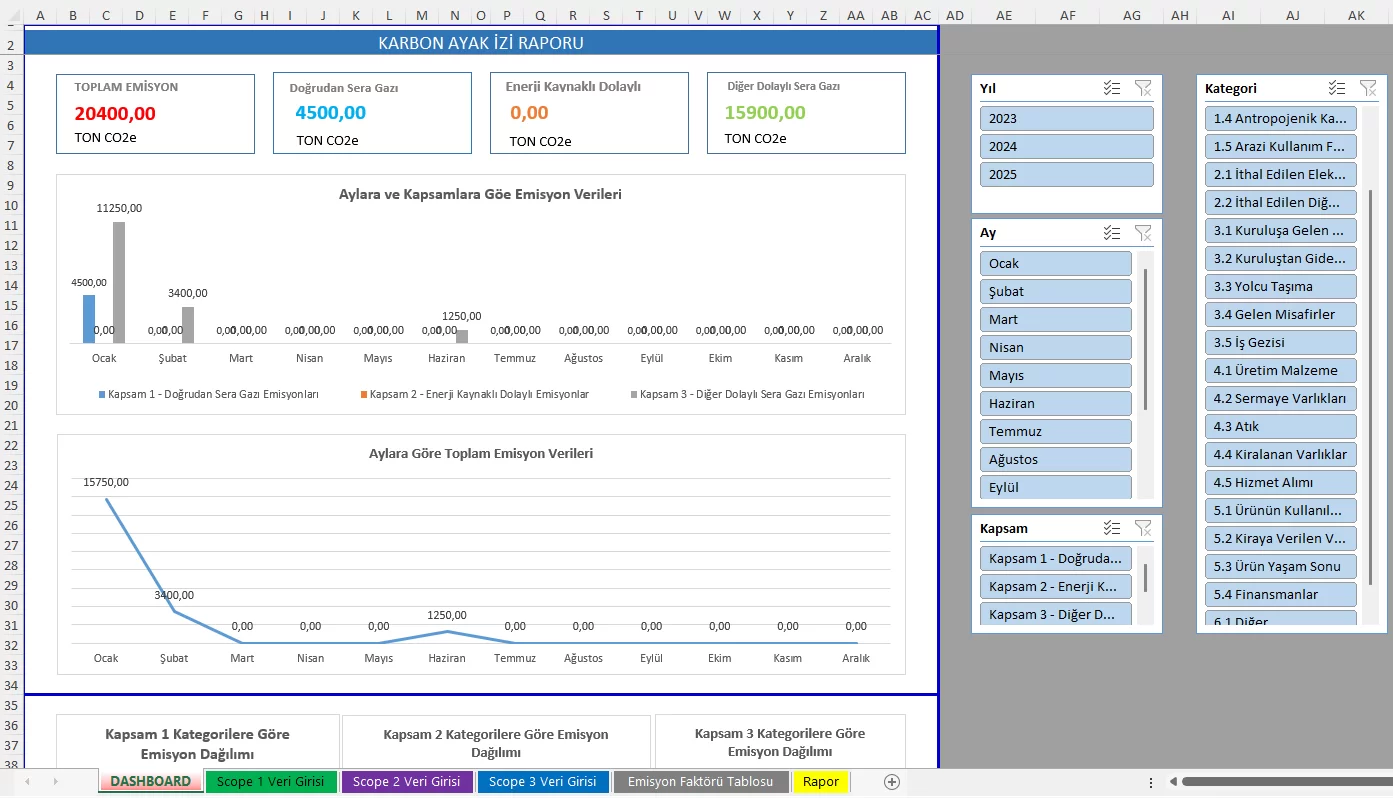Select Haziran in the Ay slicer

[x=1056, y=403]
